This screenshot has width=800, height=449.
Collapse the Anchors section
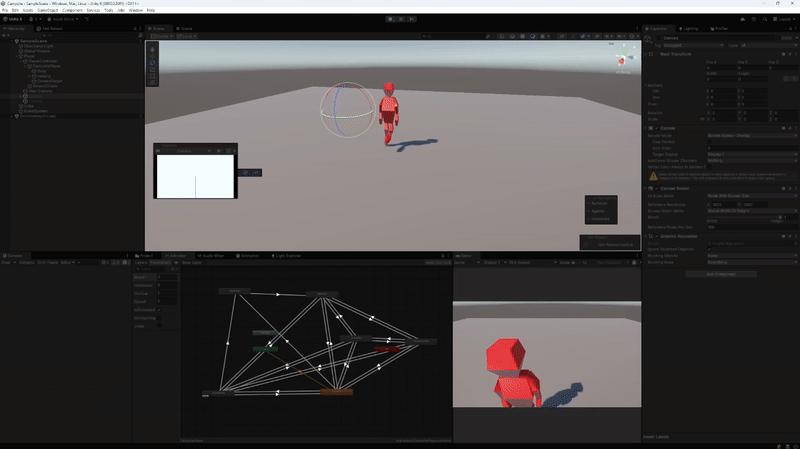(x=646, y=85)
